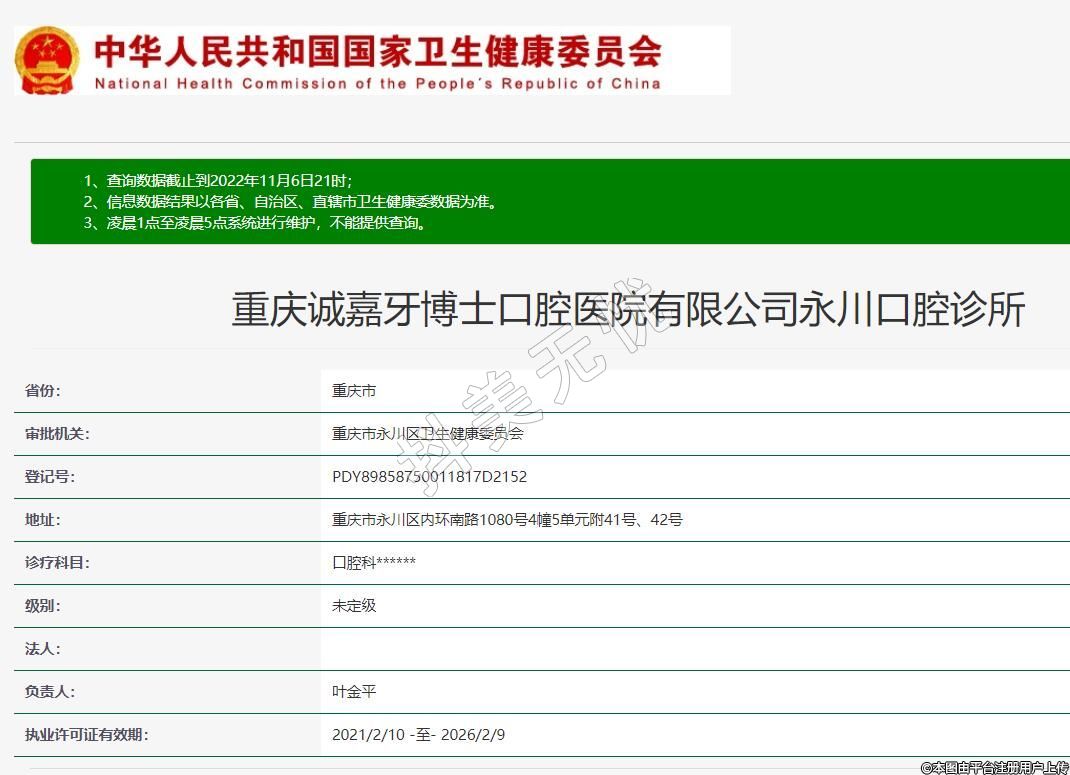This screenshot has width=1070, height=775.
Task: Click the 负责人 name 叶金平
Action: pyautogui.click(x=354, y=692)
